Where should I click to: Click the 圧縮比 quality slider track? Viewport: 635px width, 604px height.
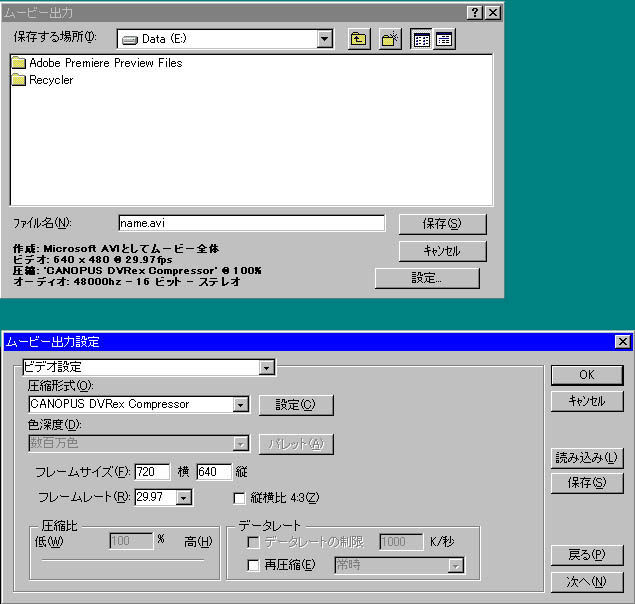point(123,561)
